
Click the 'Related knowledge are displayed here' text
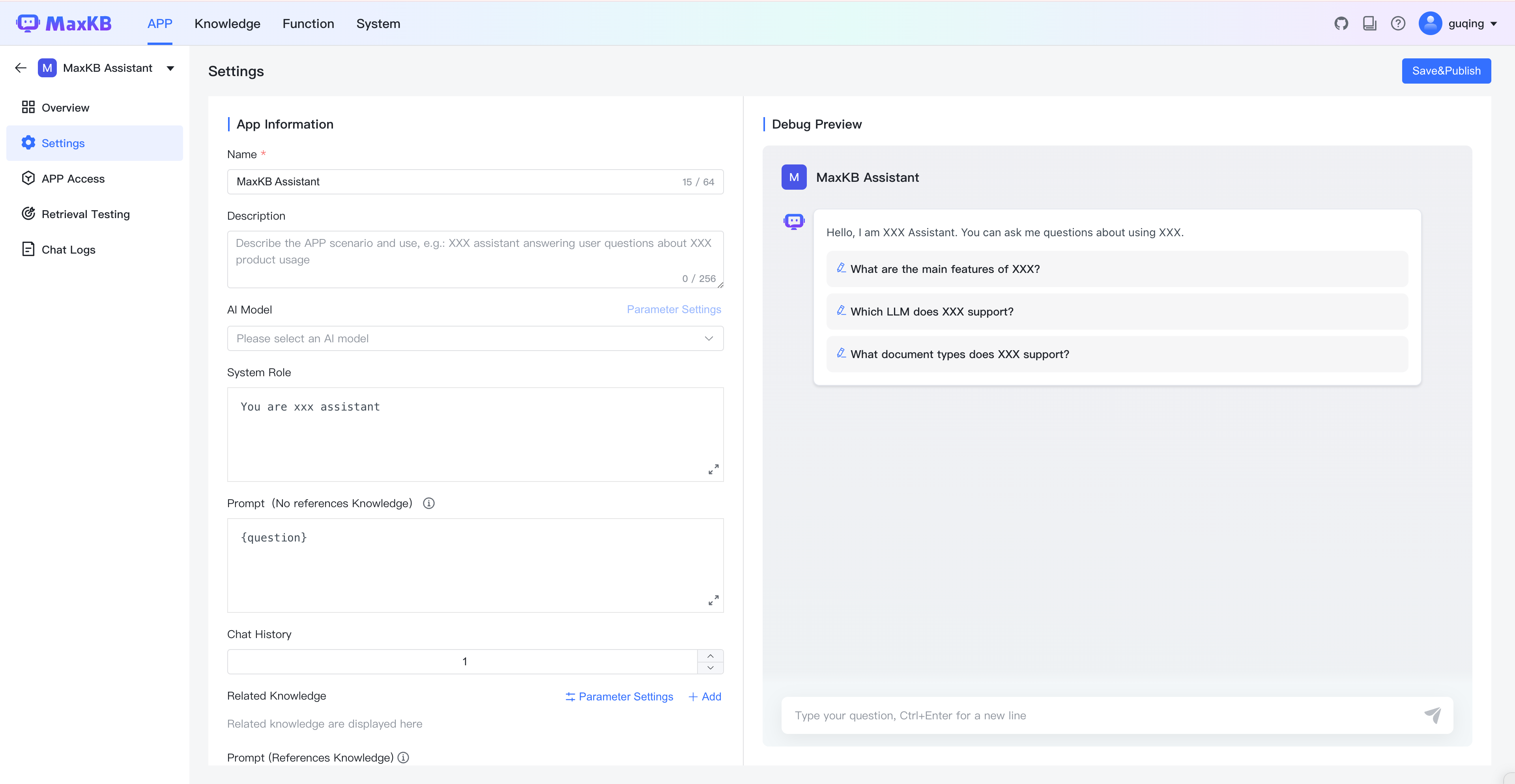(x=325, y=724)
